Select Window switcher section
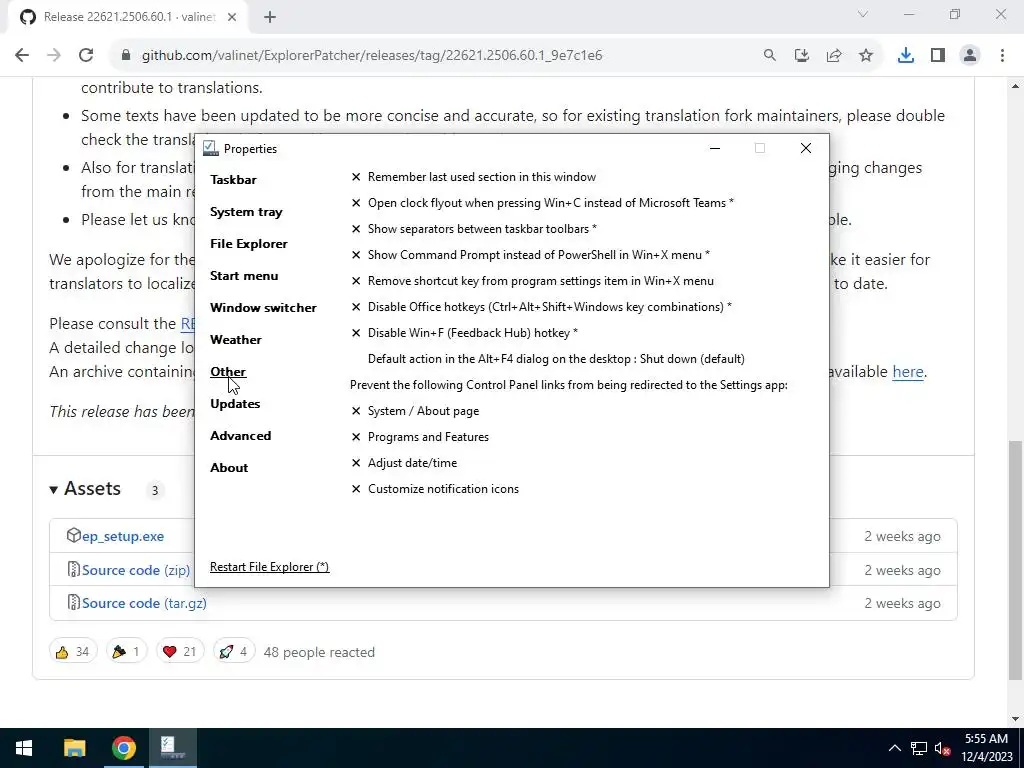This screenshot has width=1024, height=768. [263, 308]
